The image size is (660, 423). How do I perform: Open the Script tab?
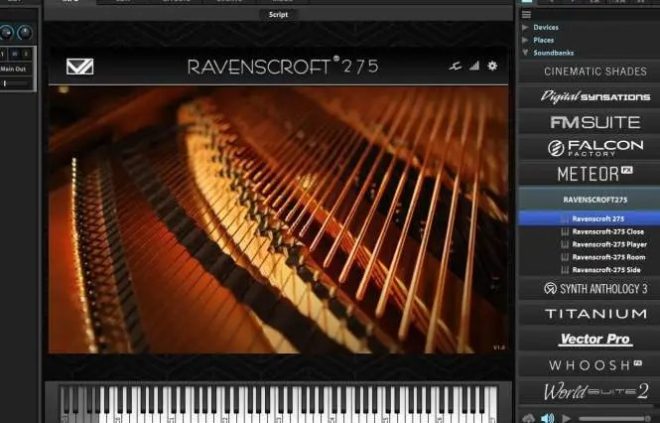click(278, 15)
